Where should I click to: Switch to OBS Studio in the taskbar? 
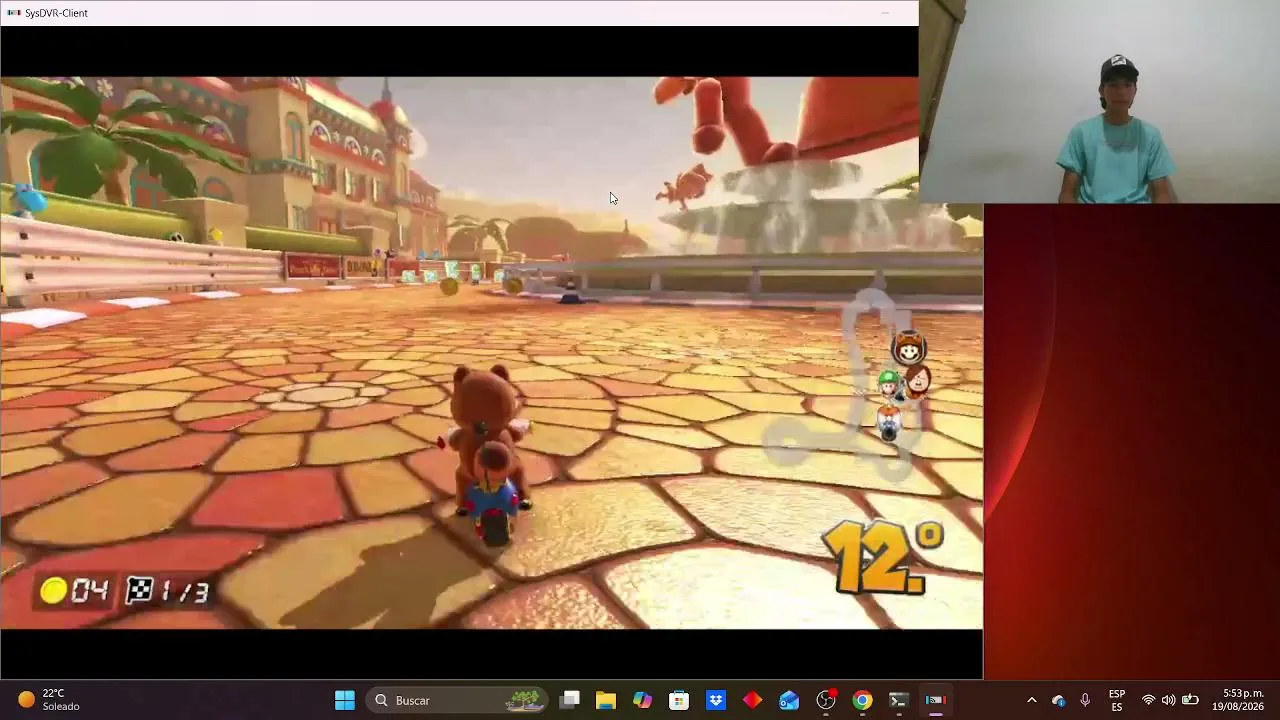pos(826,700)
